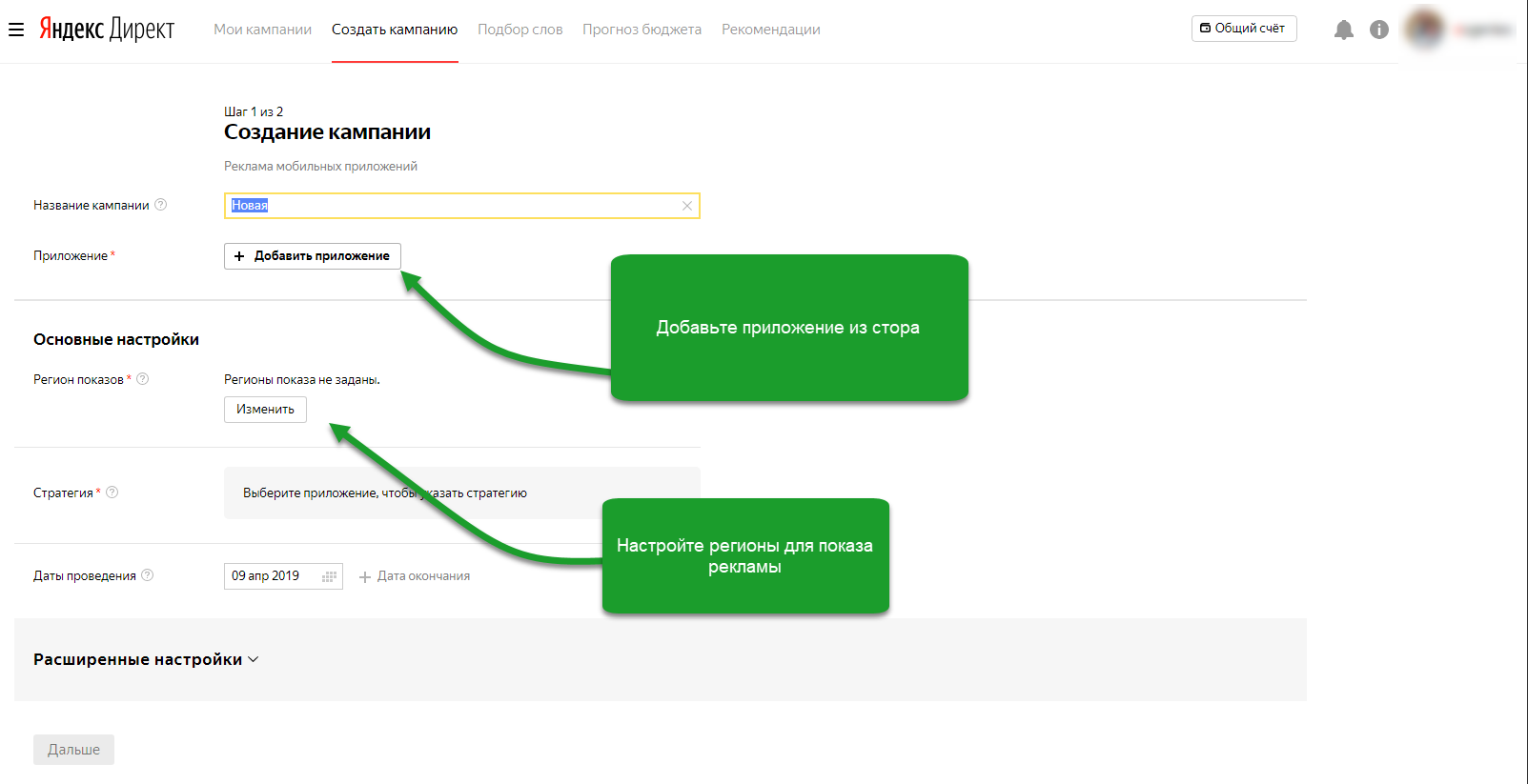
Task: Switch to Прогноз бюджета tab
Action: (x=642, y=30)
